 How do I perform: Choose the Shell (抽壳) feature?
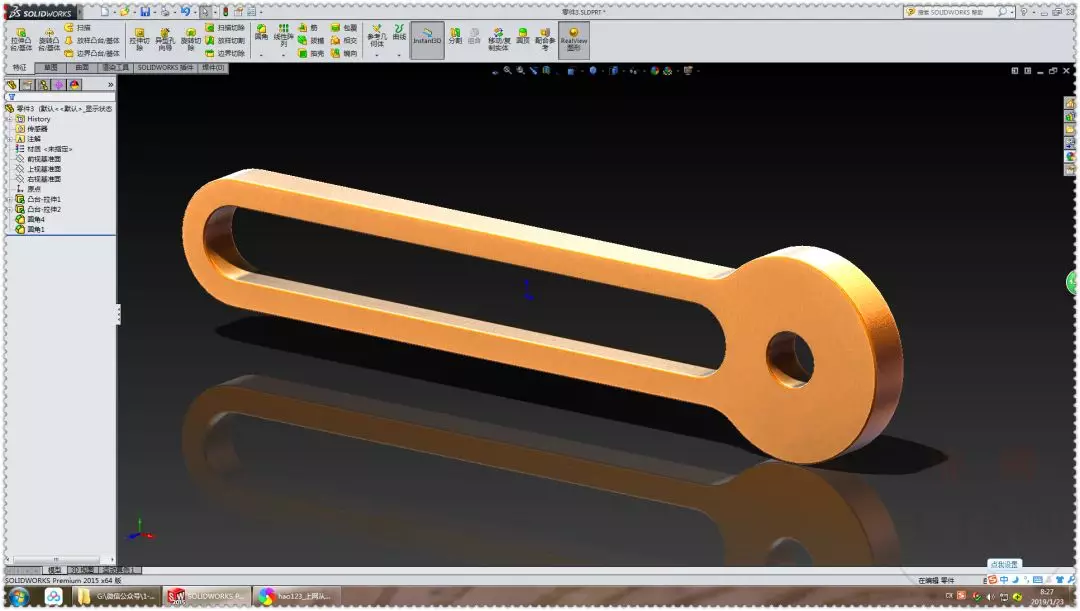[x=311, y=53]
